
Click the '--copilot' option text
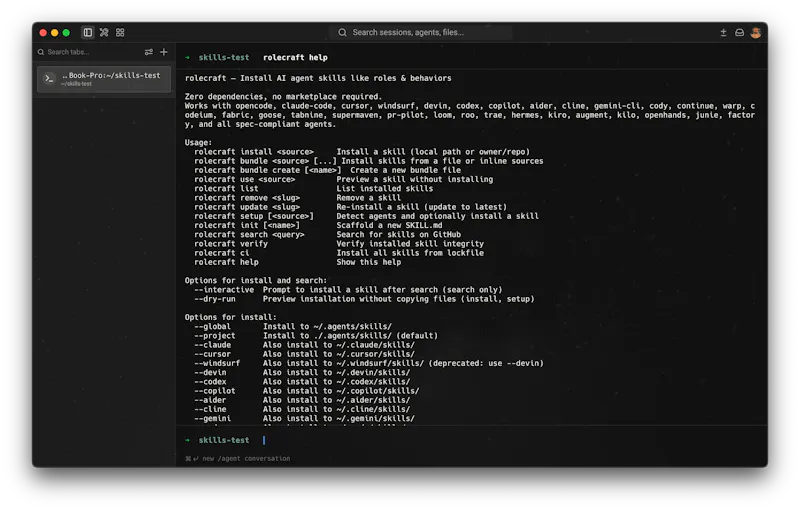click(x=214, y=391)
